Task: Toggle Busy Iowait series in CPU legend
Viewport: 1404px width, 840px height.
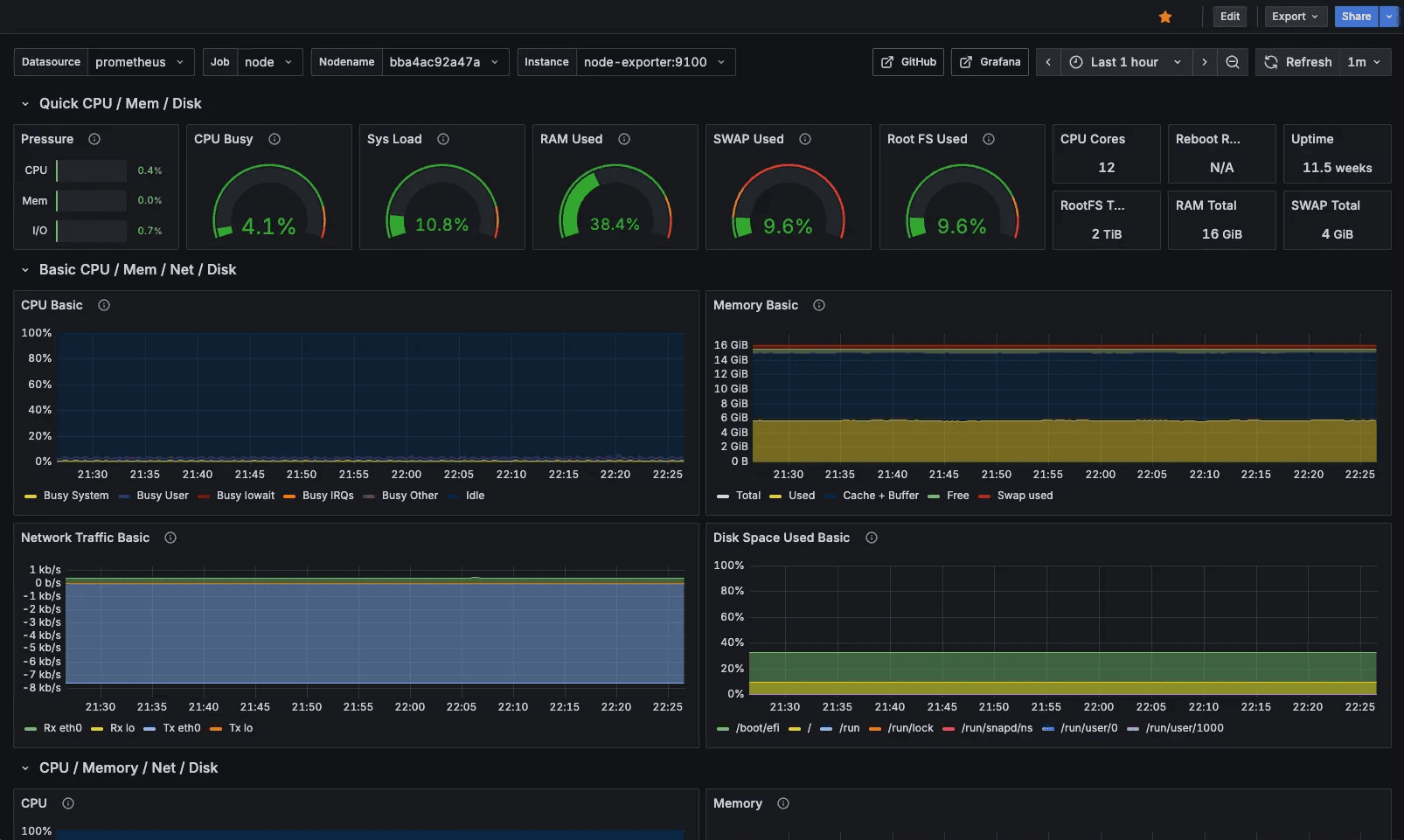Action: 245,496
